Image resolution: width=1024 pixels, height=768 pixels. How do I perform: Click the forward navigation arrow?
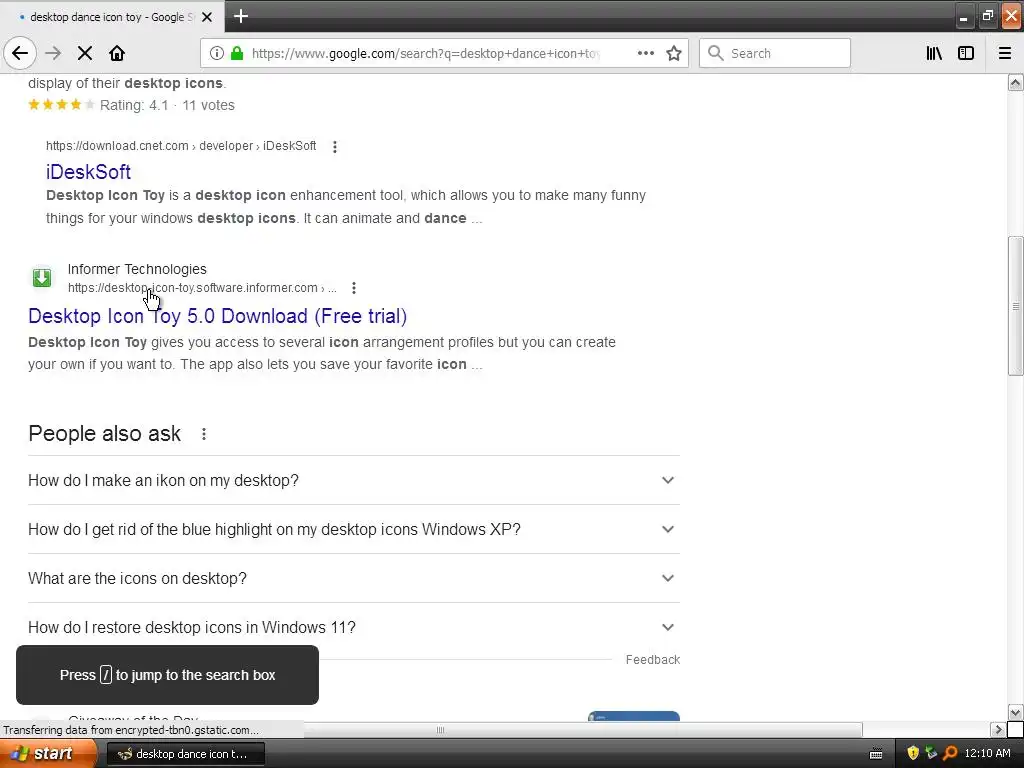click(x=53, y=54)
